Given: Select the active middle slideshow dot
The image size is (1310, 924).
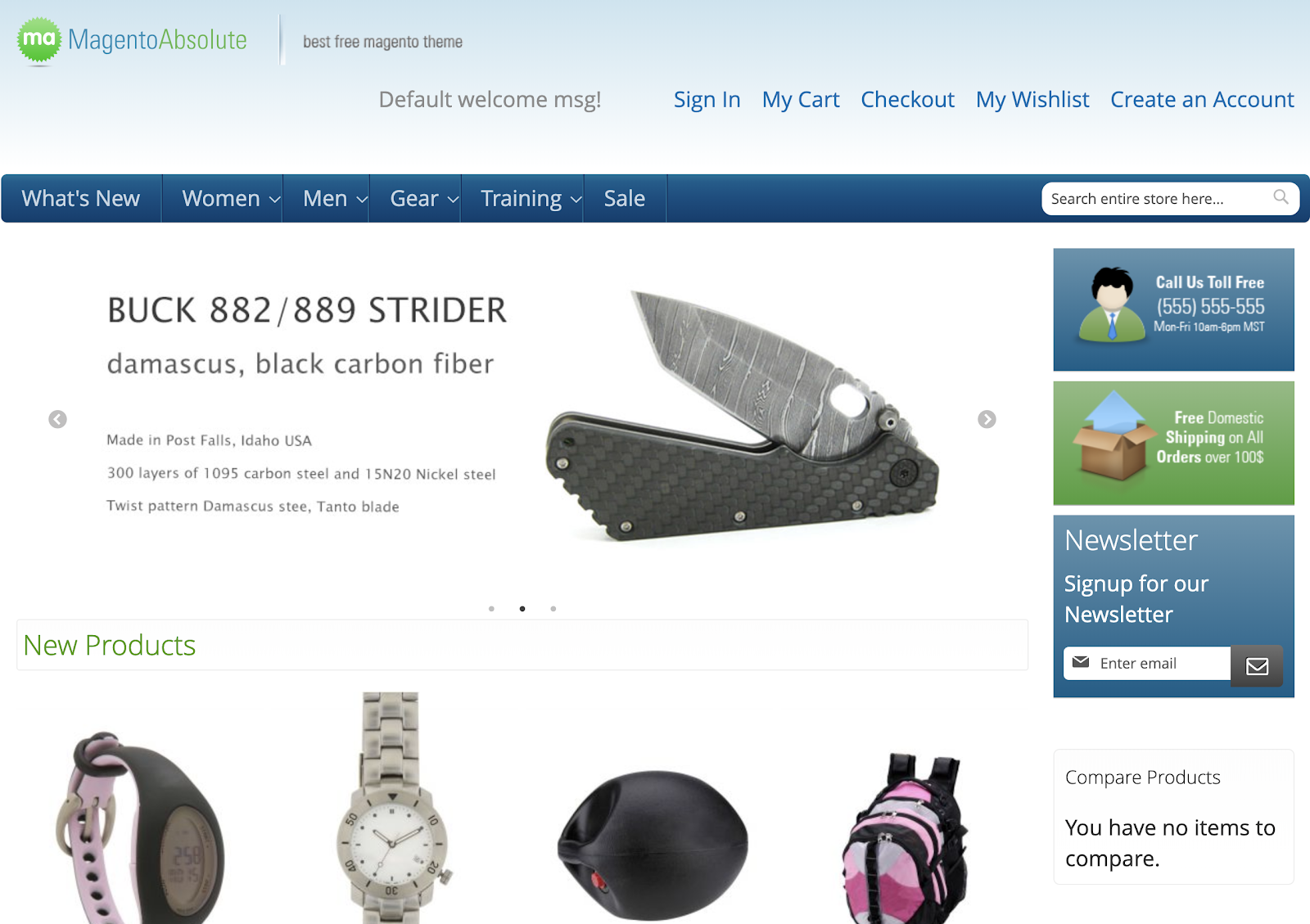Looking at the screenshot, I should tap(522, 609).
